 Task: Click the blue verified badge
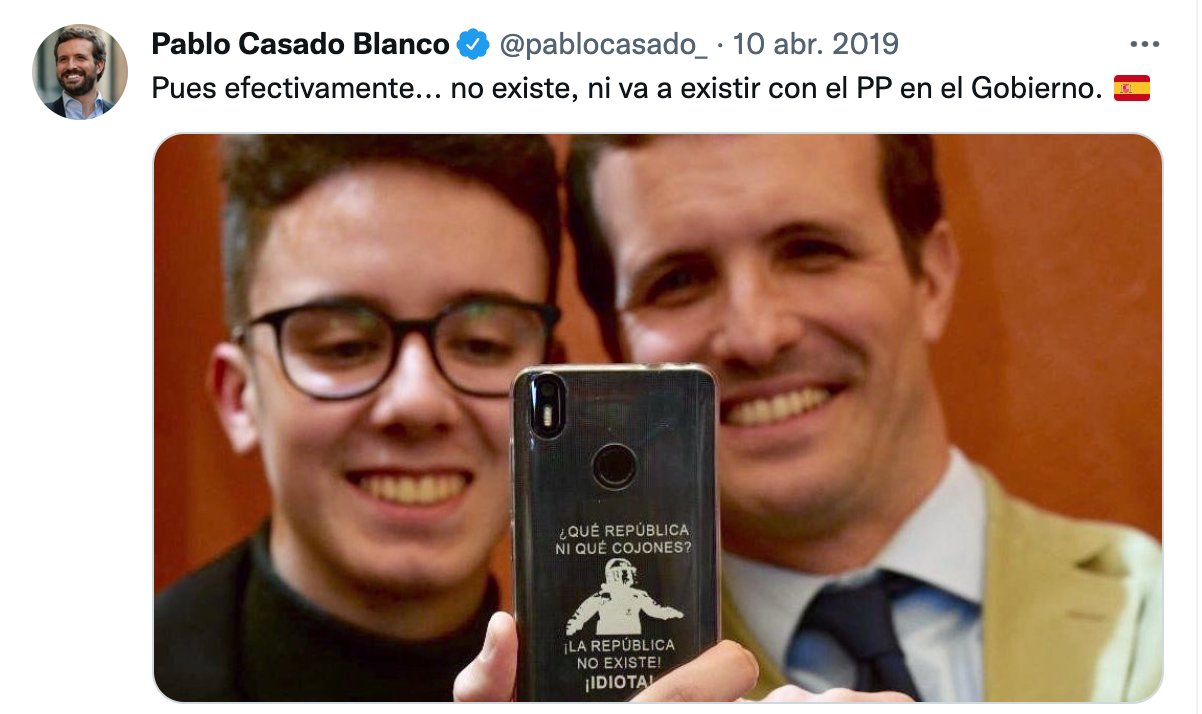tap(472, 45)
